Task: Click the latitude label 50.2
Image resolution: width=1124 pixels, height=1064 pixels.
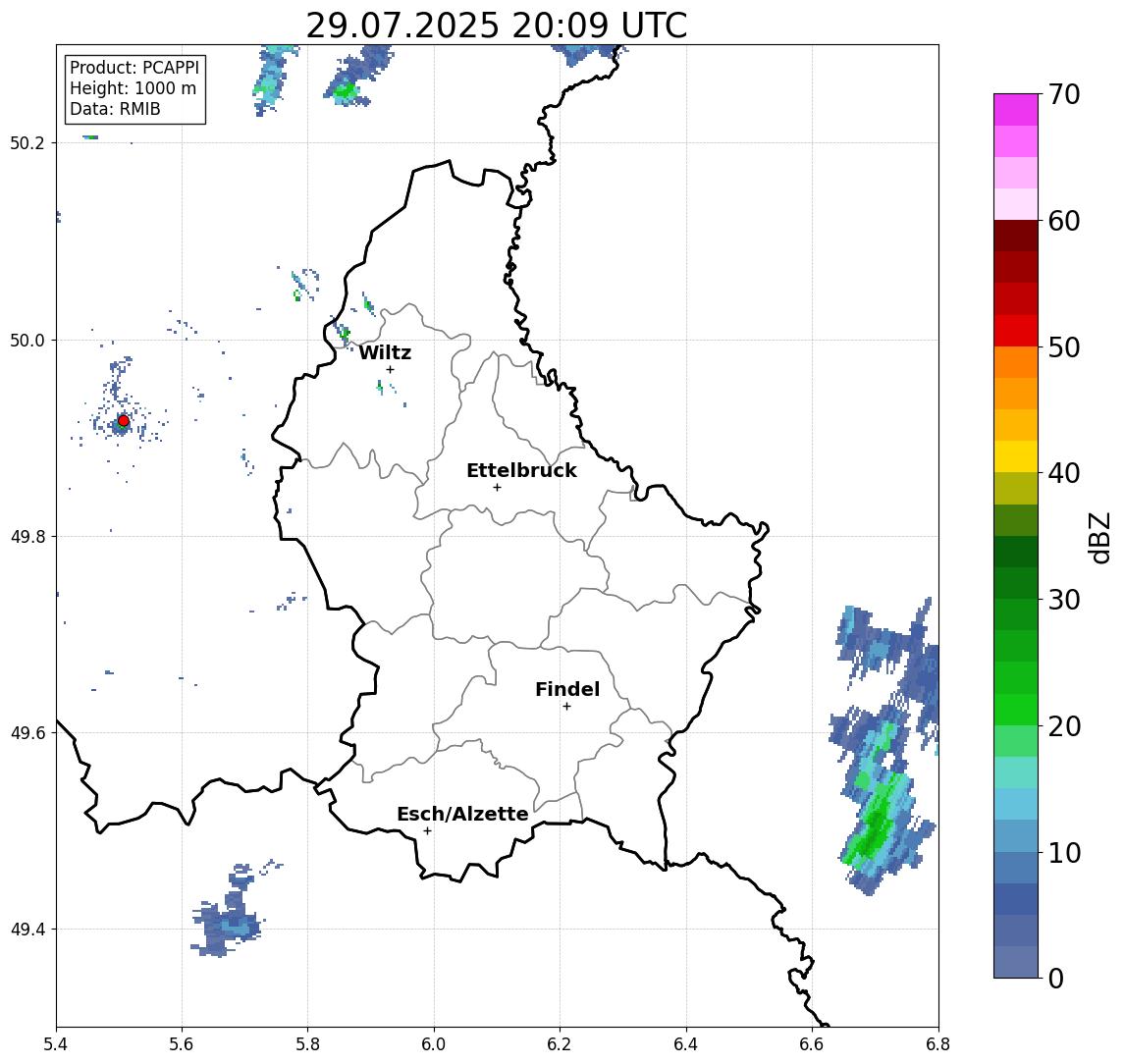Action: point(27,142)
